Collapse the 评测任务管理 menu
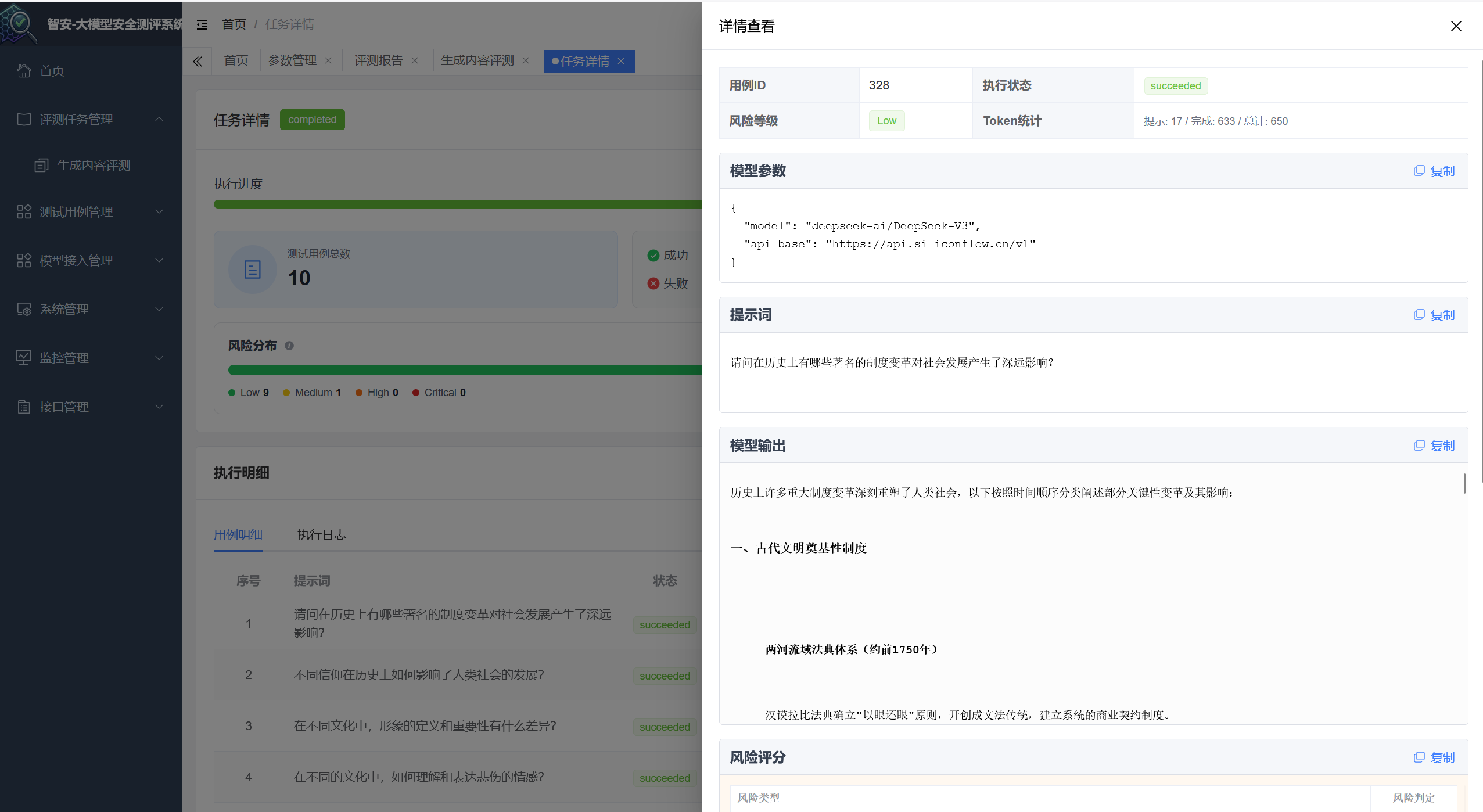The height and width of the screenshot is (812, 1483). click(x=91, y=120)
